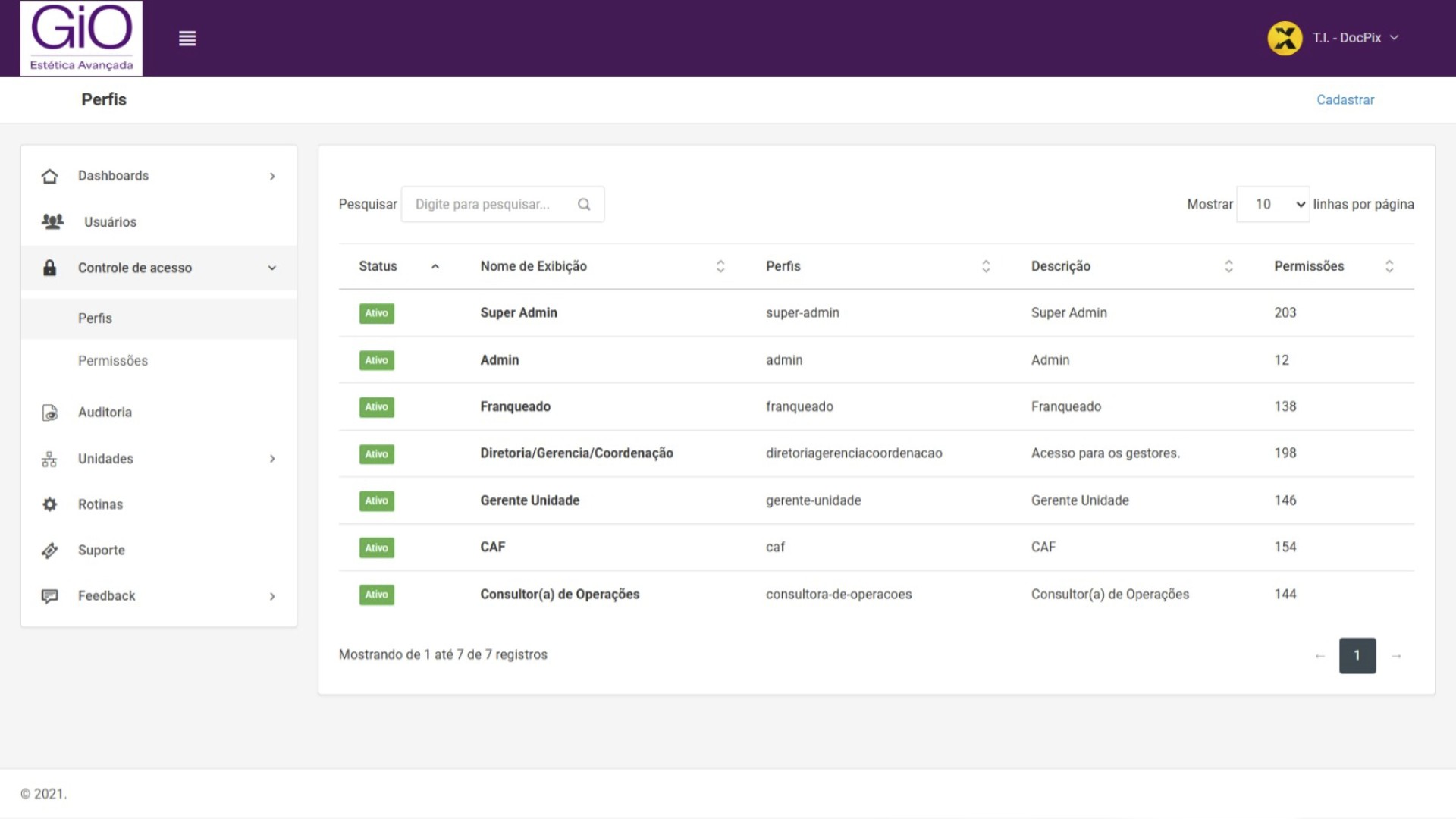
Task: Select Permissões submenu item
Action: click(113, 361)
